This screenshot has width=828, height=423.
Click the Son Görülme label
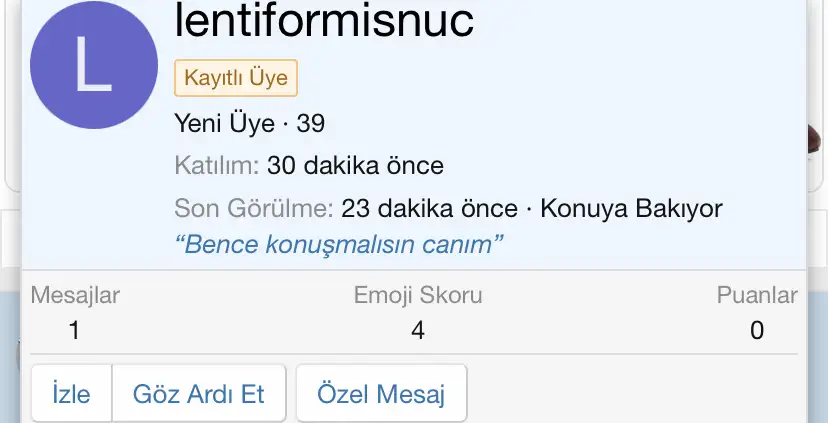254,208
